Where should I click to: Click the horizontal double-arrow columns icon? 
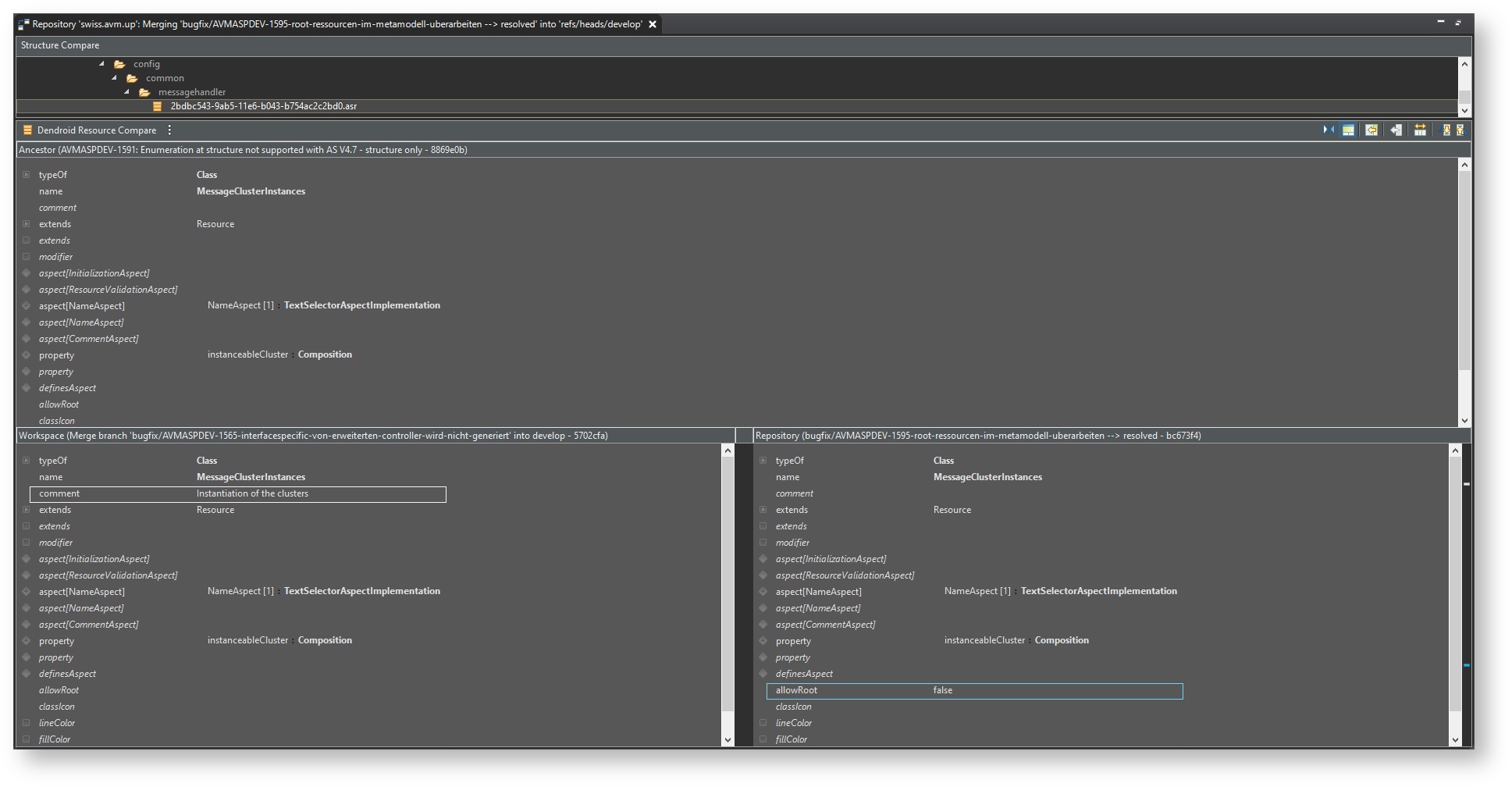1420,130
